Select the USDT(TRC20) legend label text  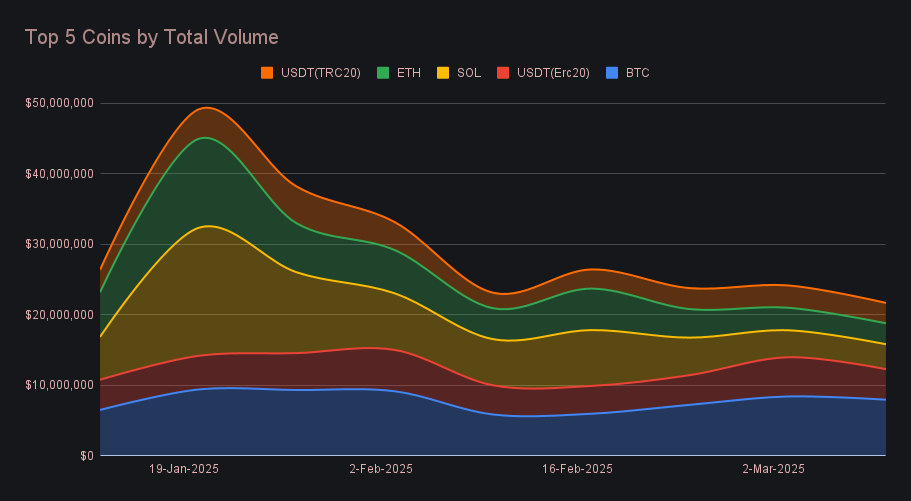(320, 72)
